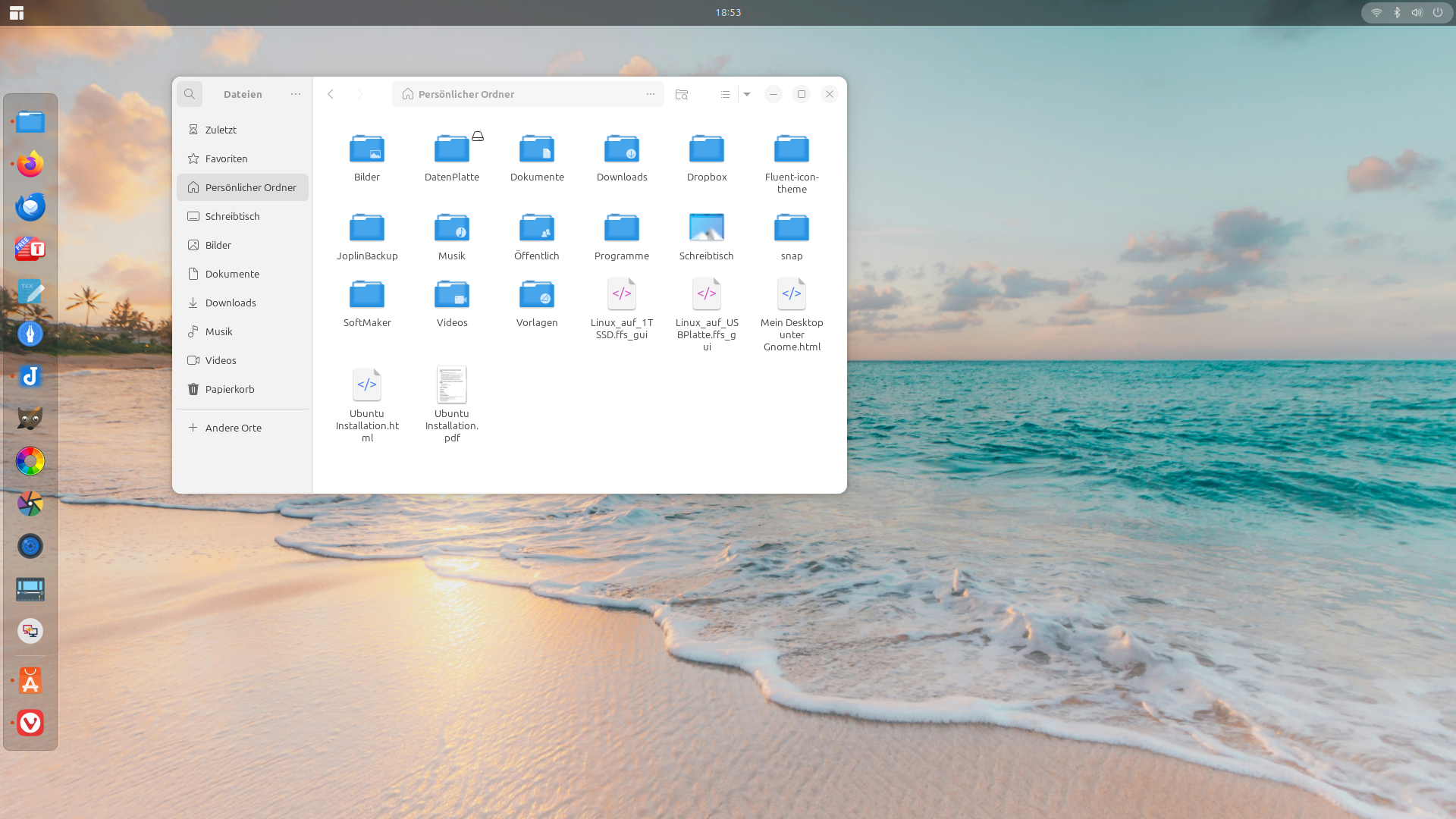The image size is (1456, 819).
Task: Select Linux_auf_USBPlatte.ffs_gui file
Action: coord(707,294)
